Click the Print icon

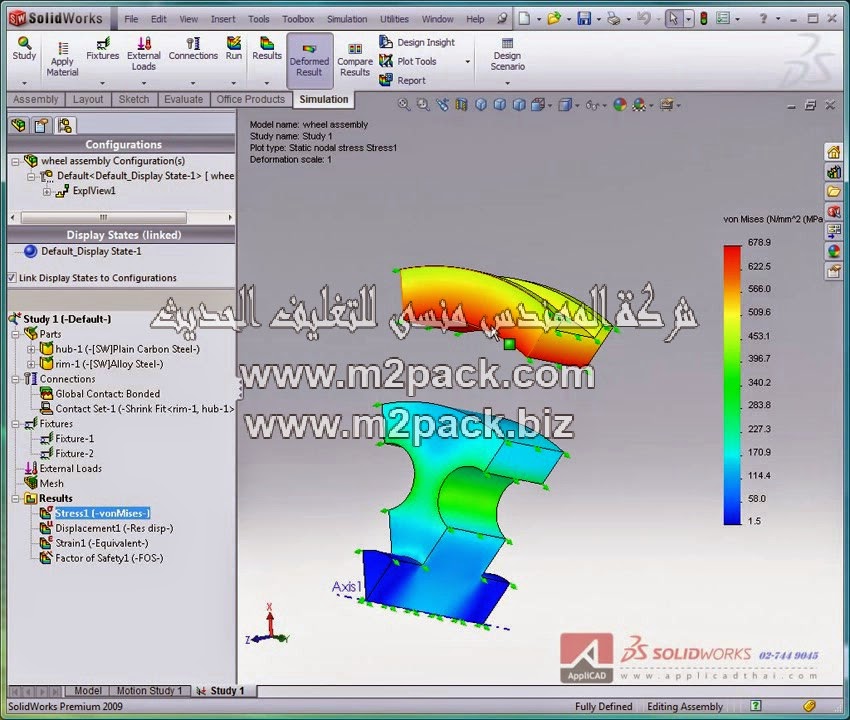614,19
